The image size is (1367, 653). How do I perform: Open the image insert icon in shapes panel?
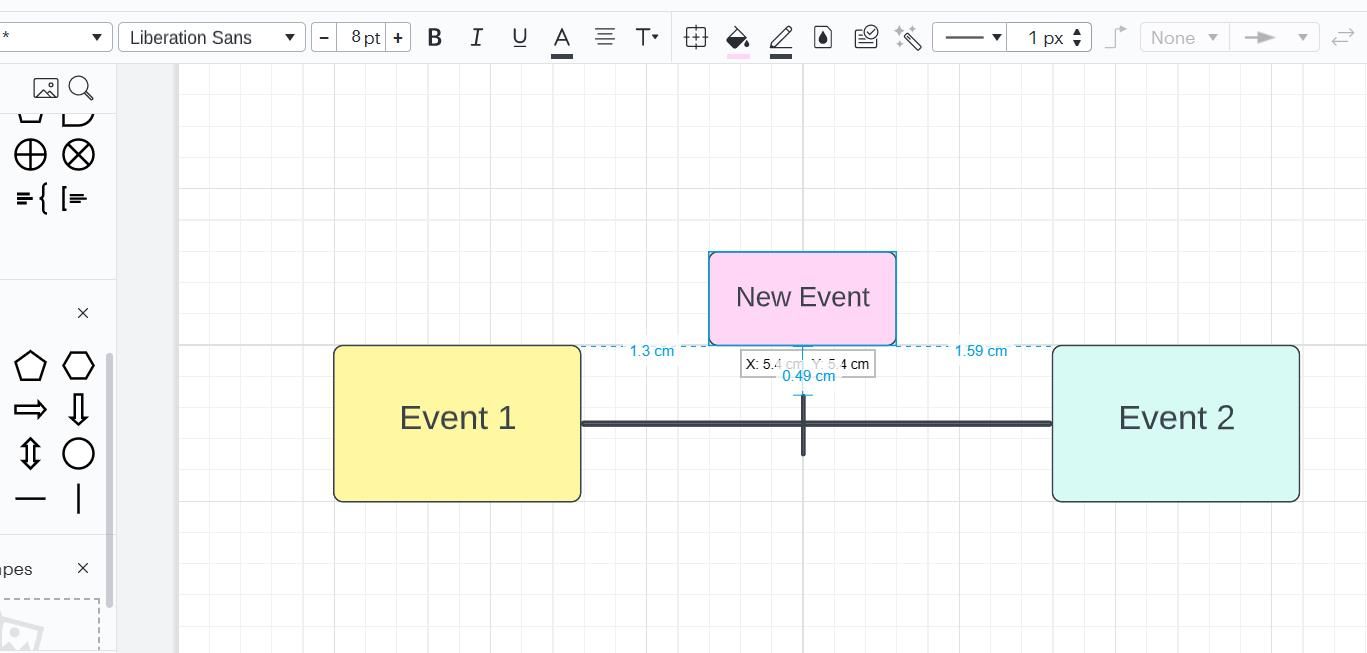coord(45,89)
